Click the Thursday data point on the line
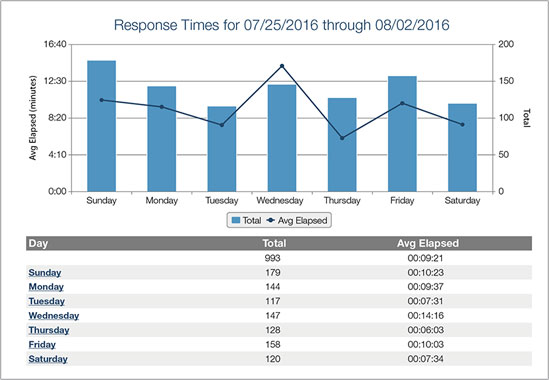The height and width of the screenshot is (380, 549). (x=342, y=138)
